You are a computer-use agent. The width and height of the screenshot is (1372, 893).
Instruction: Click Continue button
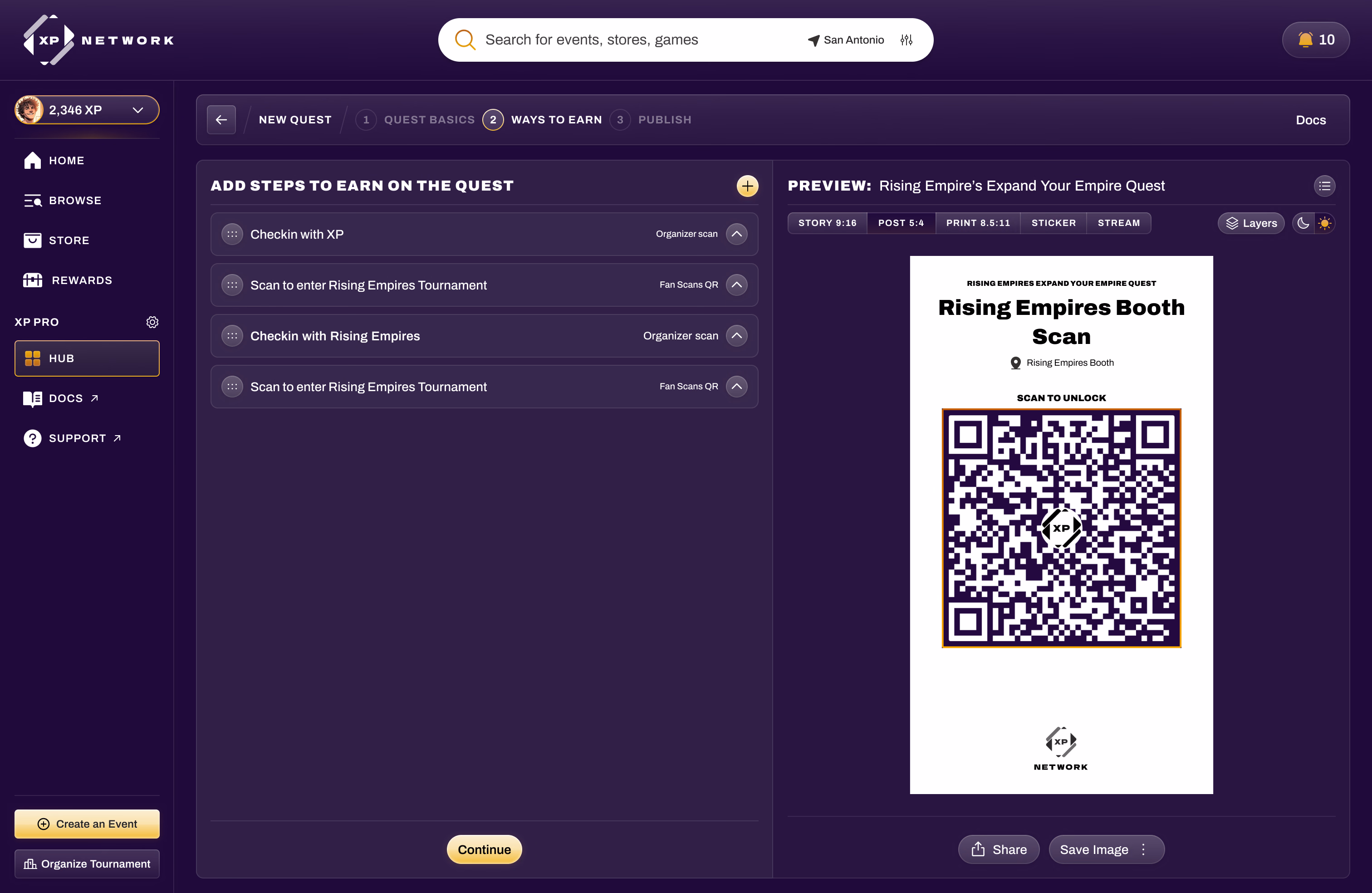[484, 849]
